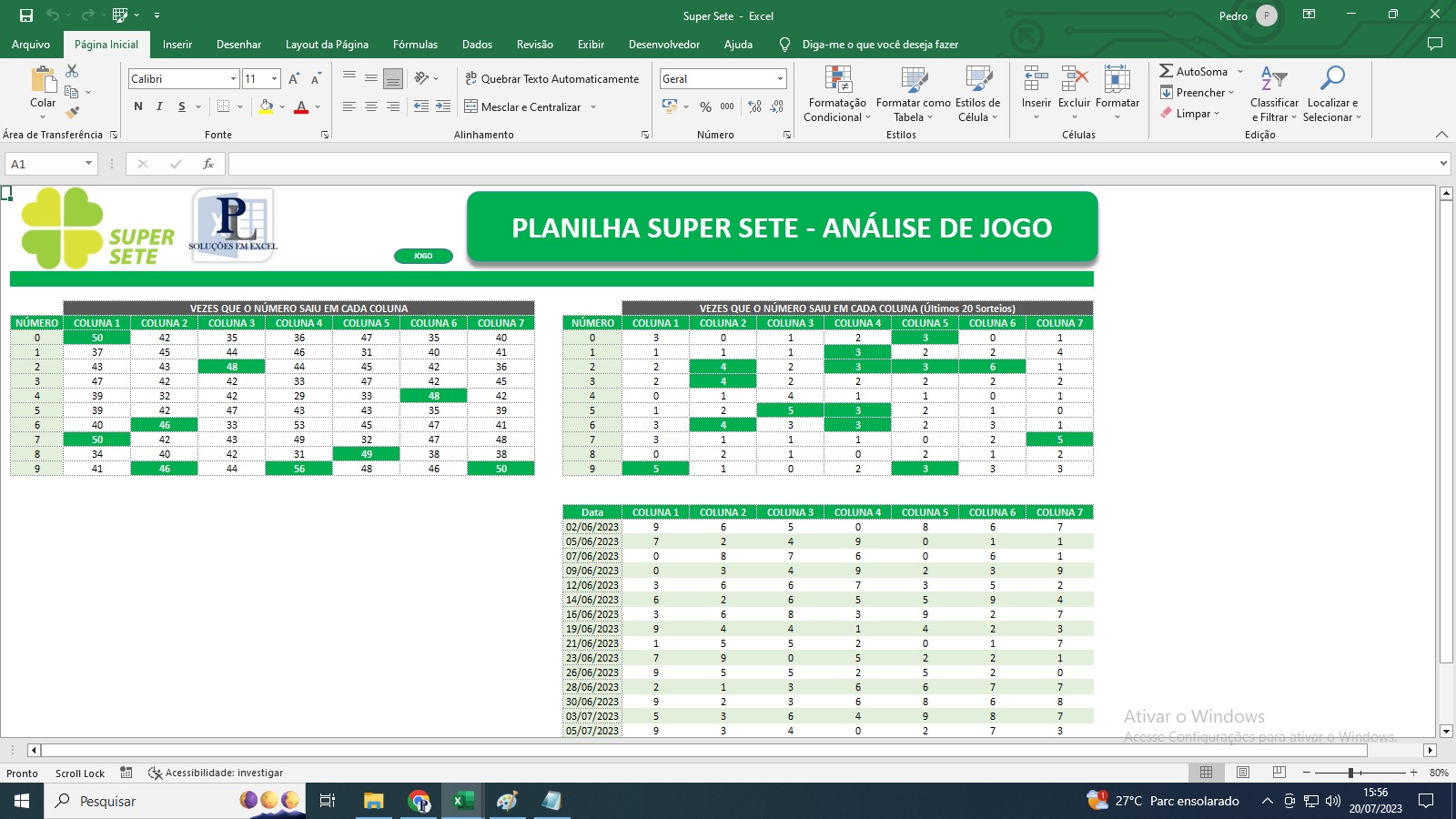Toggle italic (I) formatting
The height and width of the screenshot is (819, 1456).
pos(159,106)
